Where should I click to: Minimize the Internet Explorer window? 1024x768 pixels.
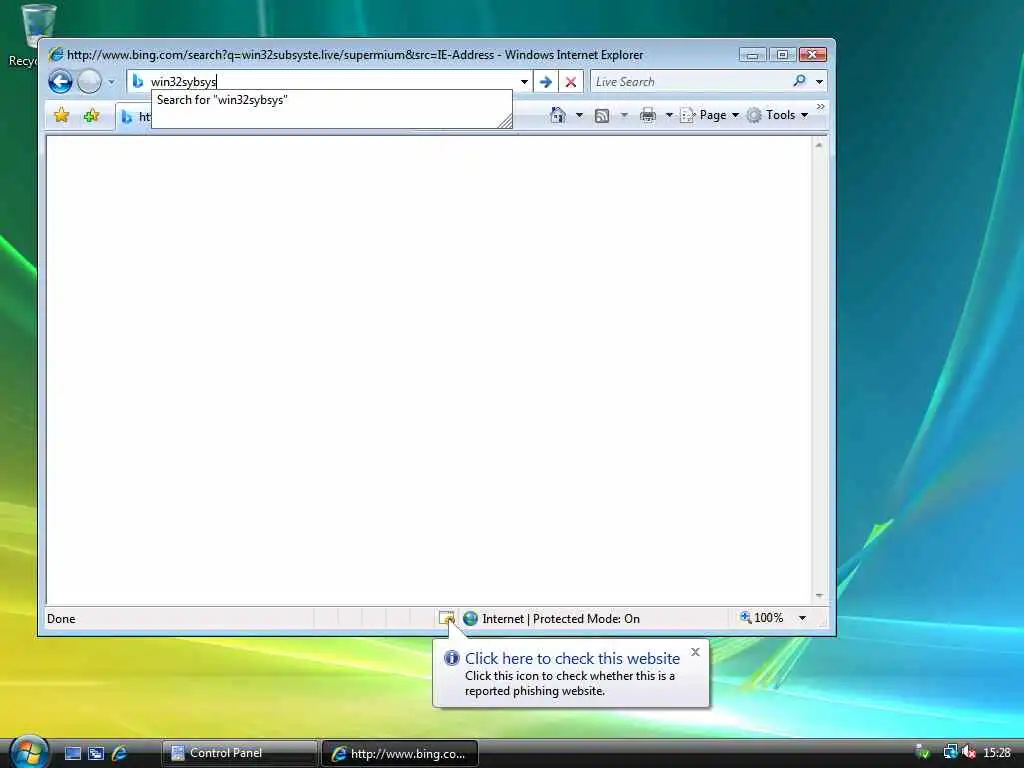pos(752,55)
